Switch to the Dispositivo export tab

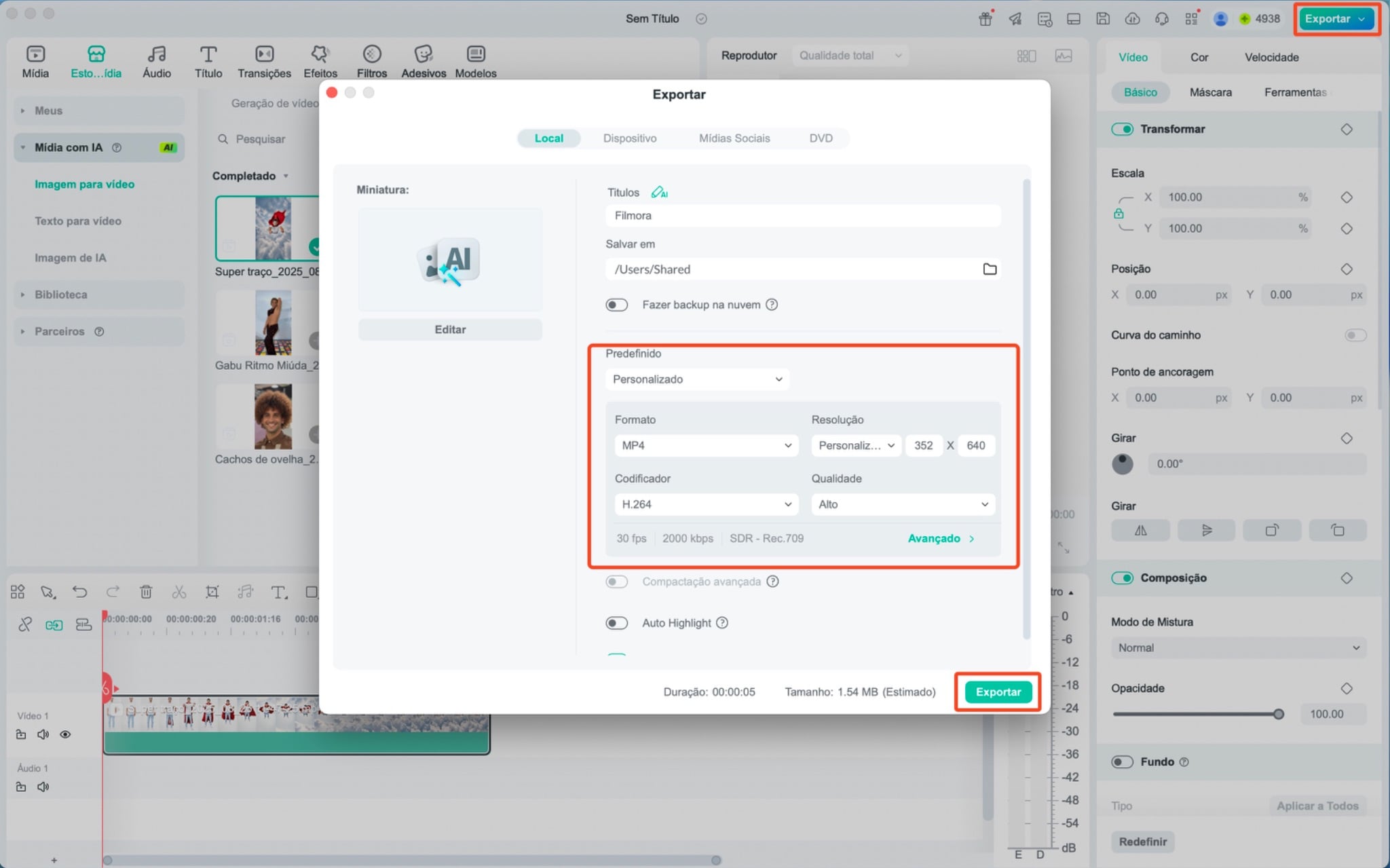point(630,138)
